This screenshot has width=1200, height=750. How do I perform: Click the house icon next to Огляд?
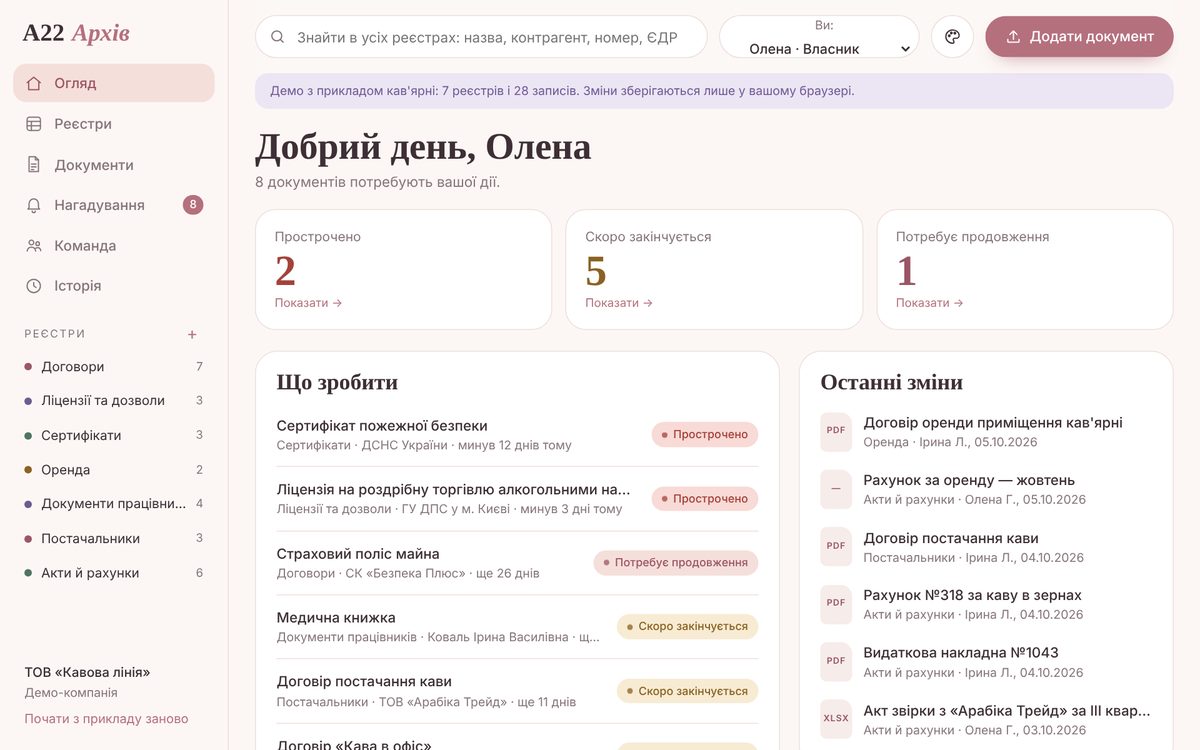34,83
